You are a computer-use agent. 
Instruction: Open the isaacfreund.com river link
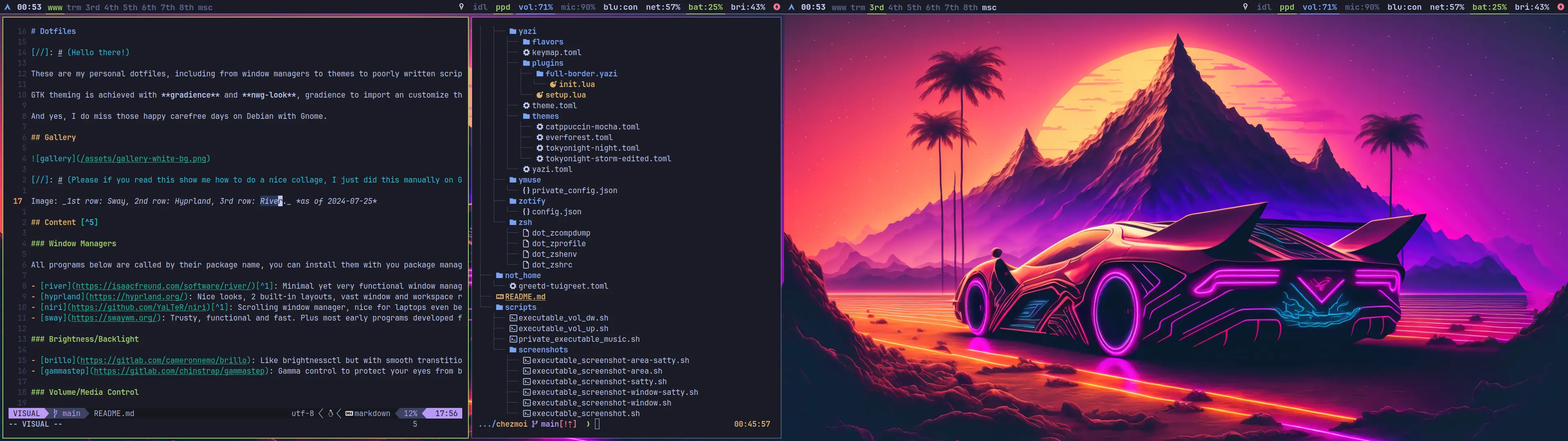coord(163,286)
